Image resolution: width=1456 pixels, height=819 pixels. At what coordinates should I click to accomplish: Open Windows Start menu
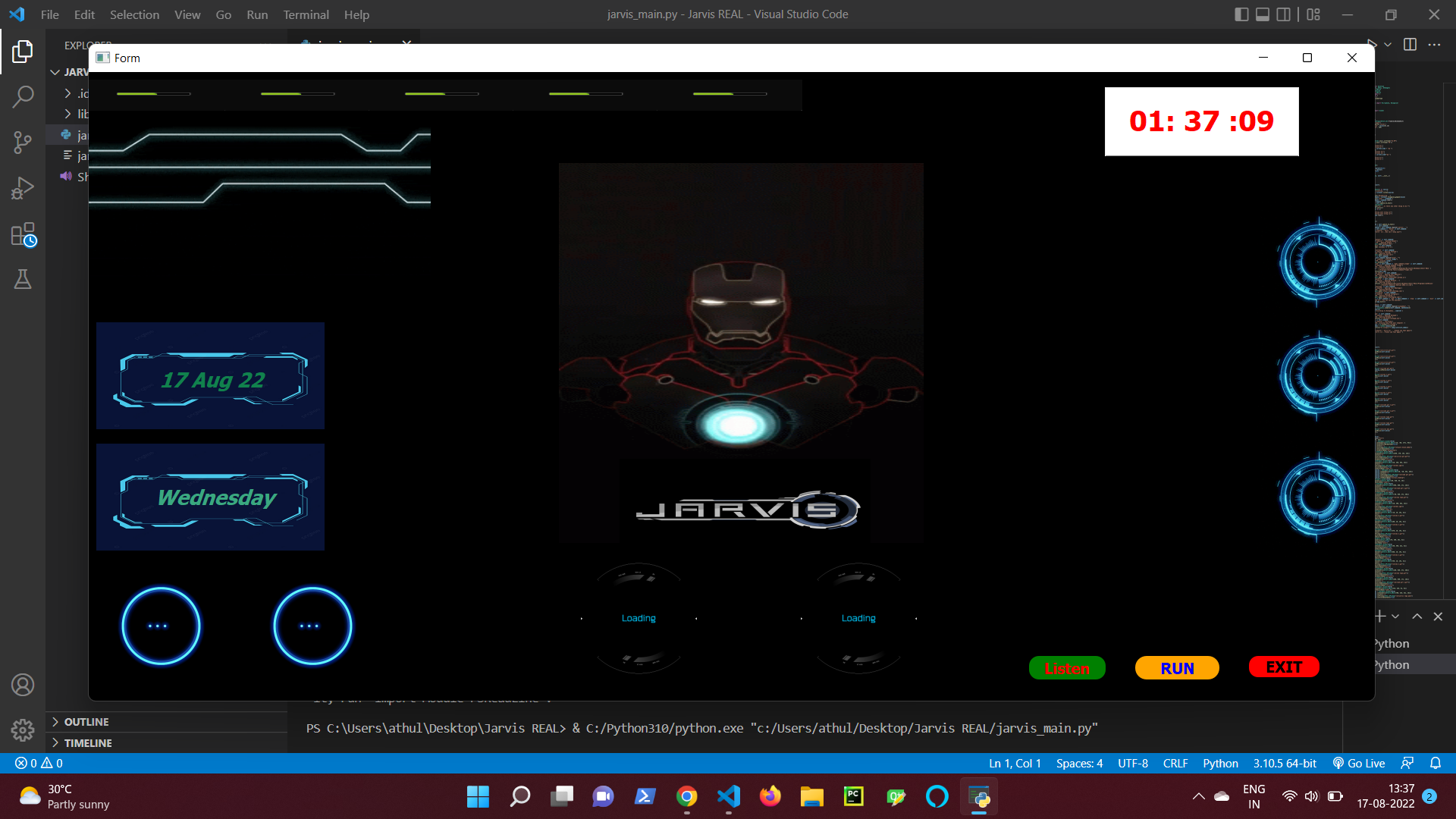(478, 796)
